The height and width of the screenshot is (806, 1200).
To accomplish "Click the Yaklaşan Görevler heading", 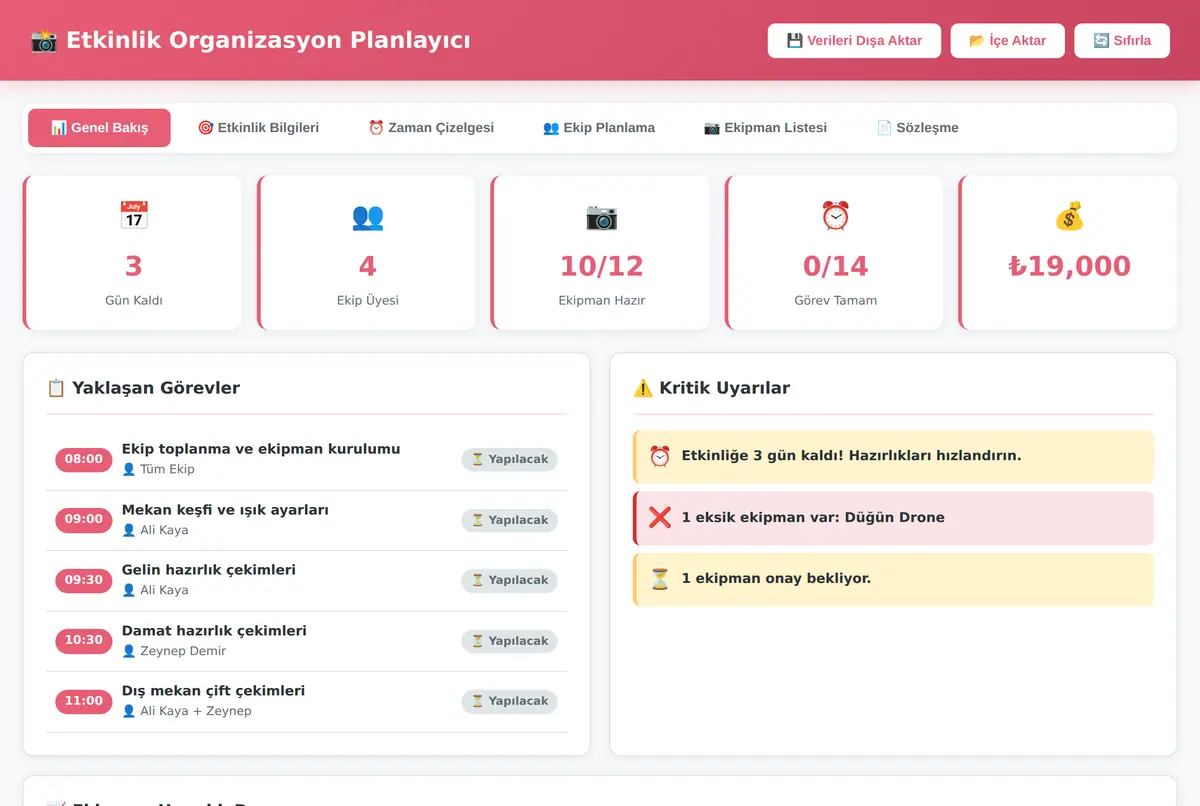I will coord(156,388).
